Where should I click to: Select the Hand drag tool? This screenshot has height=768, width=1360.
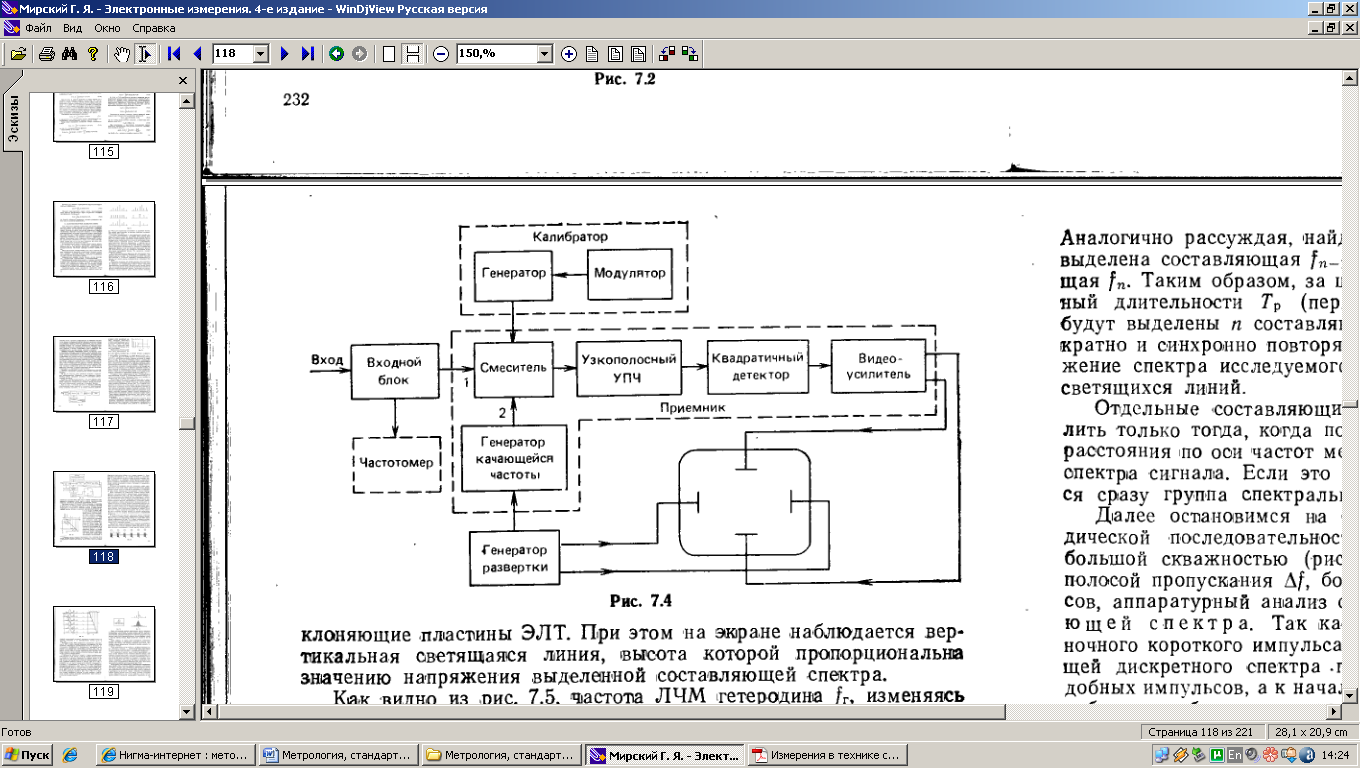click(122, 54)
